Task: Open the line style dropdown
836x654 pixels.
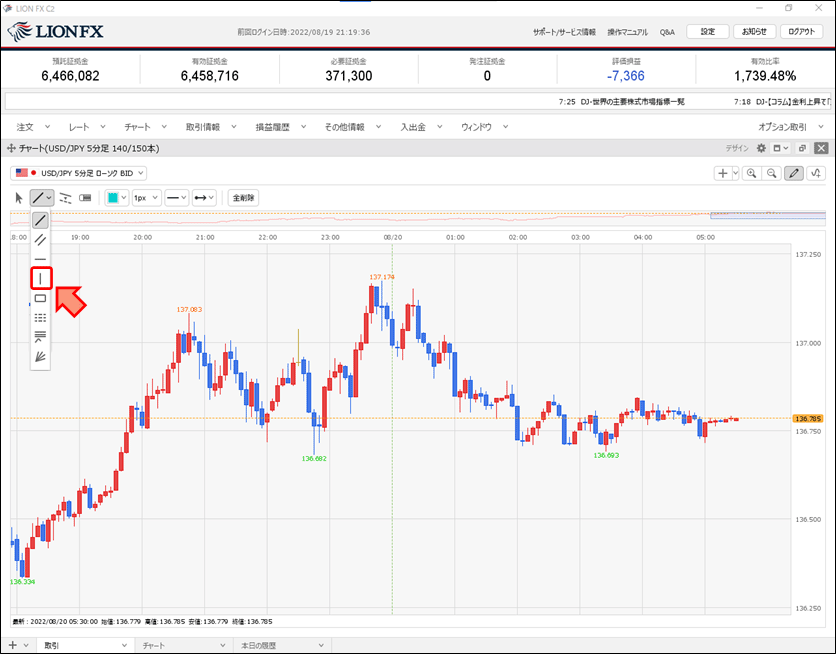Action: click(176, 198)
